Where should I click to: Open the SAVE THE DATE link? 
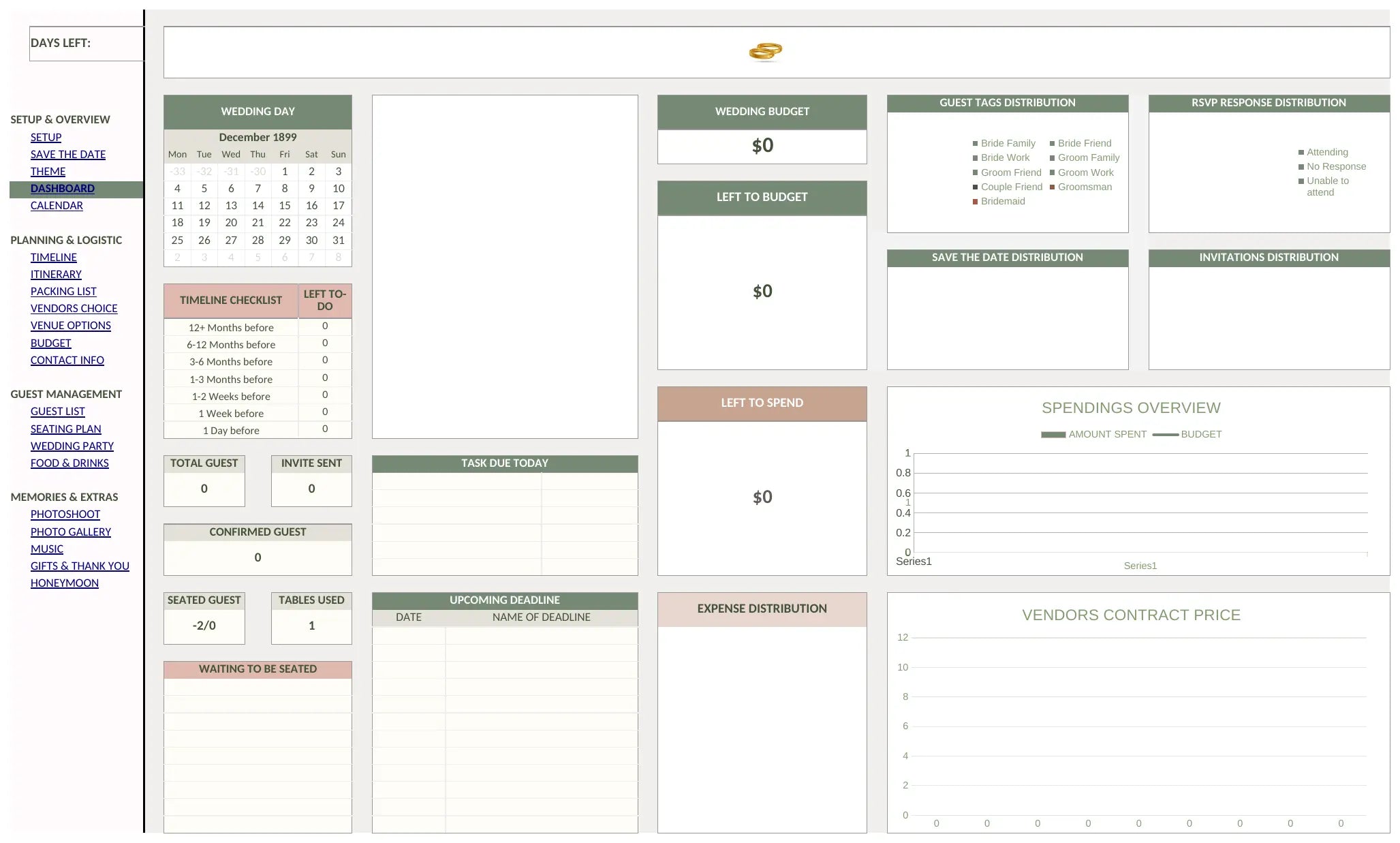point(68,154)
